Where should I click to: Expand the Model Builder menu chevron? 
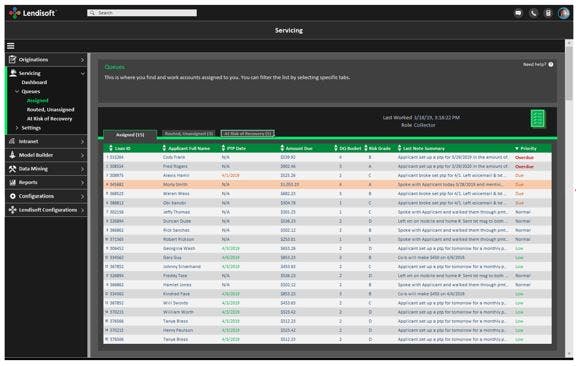click(x=82, y=155)
